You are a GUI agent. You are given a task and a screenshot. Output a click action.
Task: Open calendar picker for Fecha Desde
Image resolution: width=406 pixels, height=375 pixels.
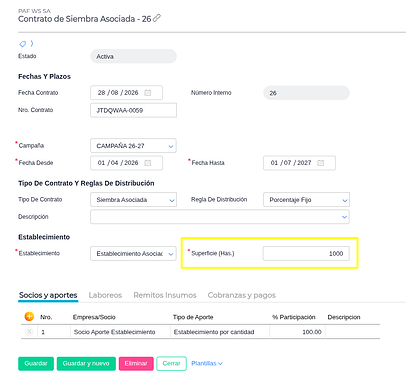click(x=147, y=163)
